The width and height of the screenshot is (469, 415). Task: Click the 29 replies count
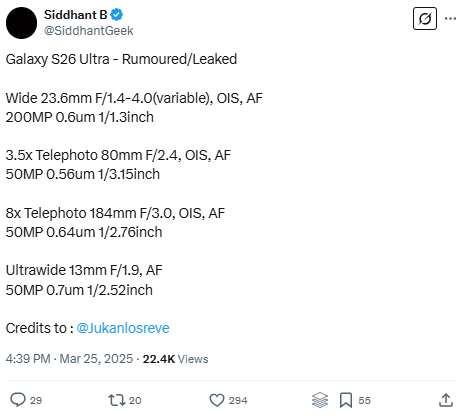pos(36,400)
